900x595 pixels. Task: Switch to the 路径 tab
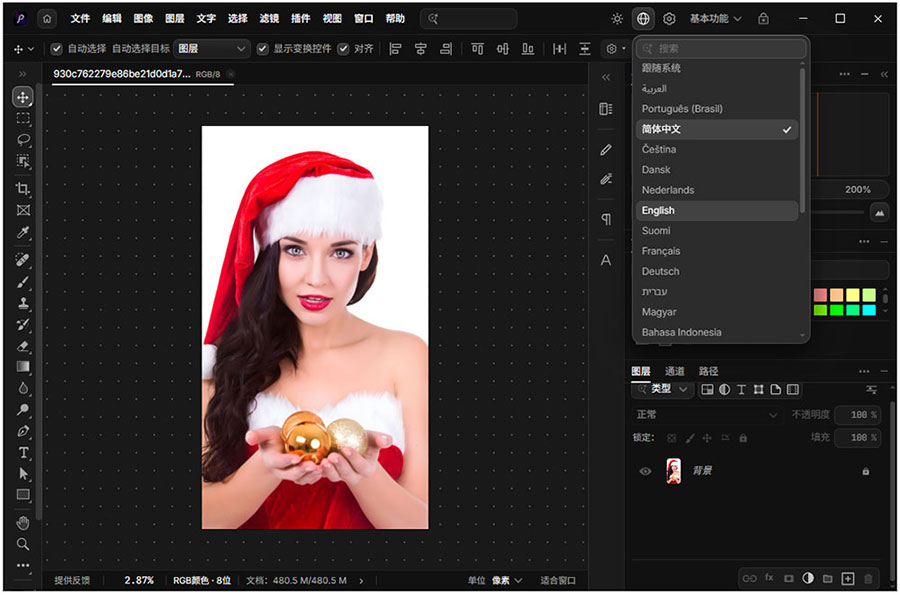pyautogui.click(x=708, y=372)
